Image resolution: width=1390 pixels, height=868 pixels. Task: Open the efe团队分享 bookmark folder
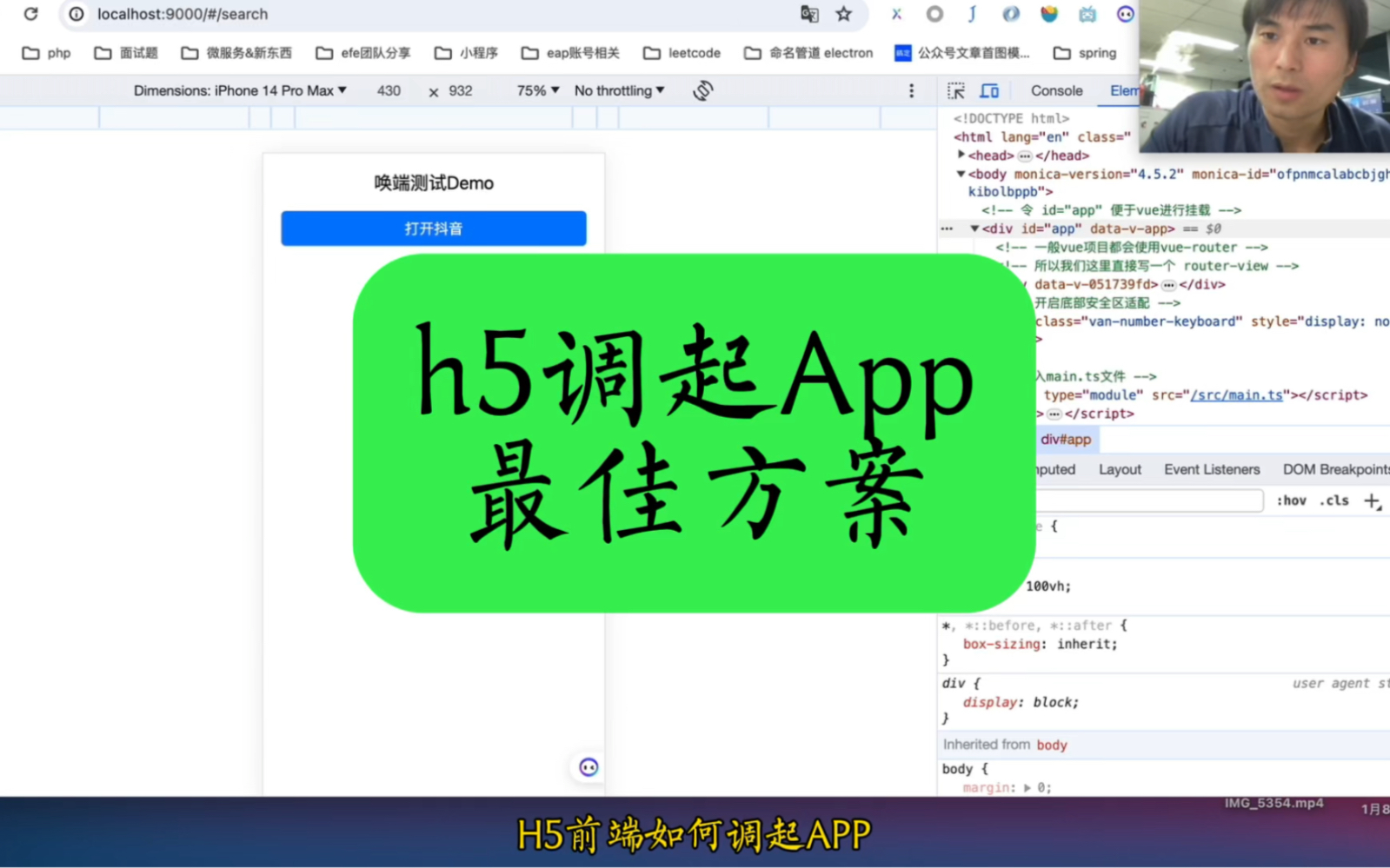(x=363, y=53)
